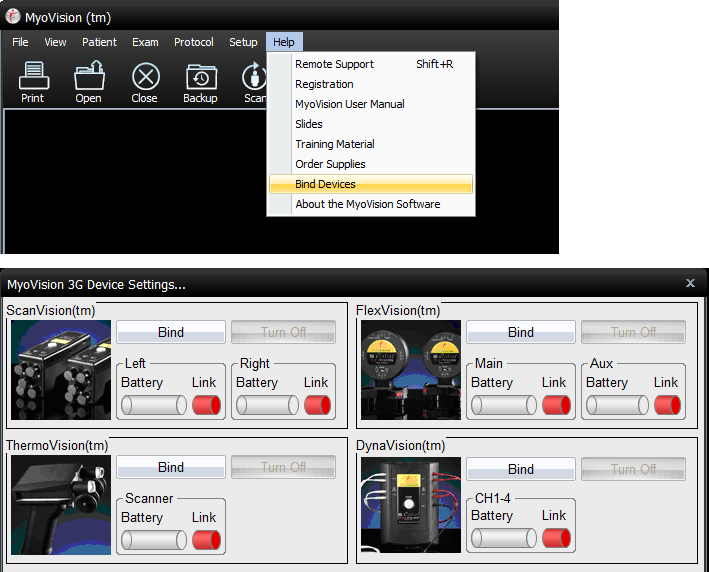Close the MyoVision 3G Device Settings dialog
709x572 pixels.
coord(690,283)
